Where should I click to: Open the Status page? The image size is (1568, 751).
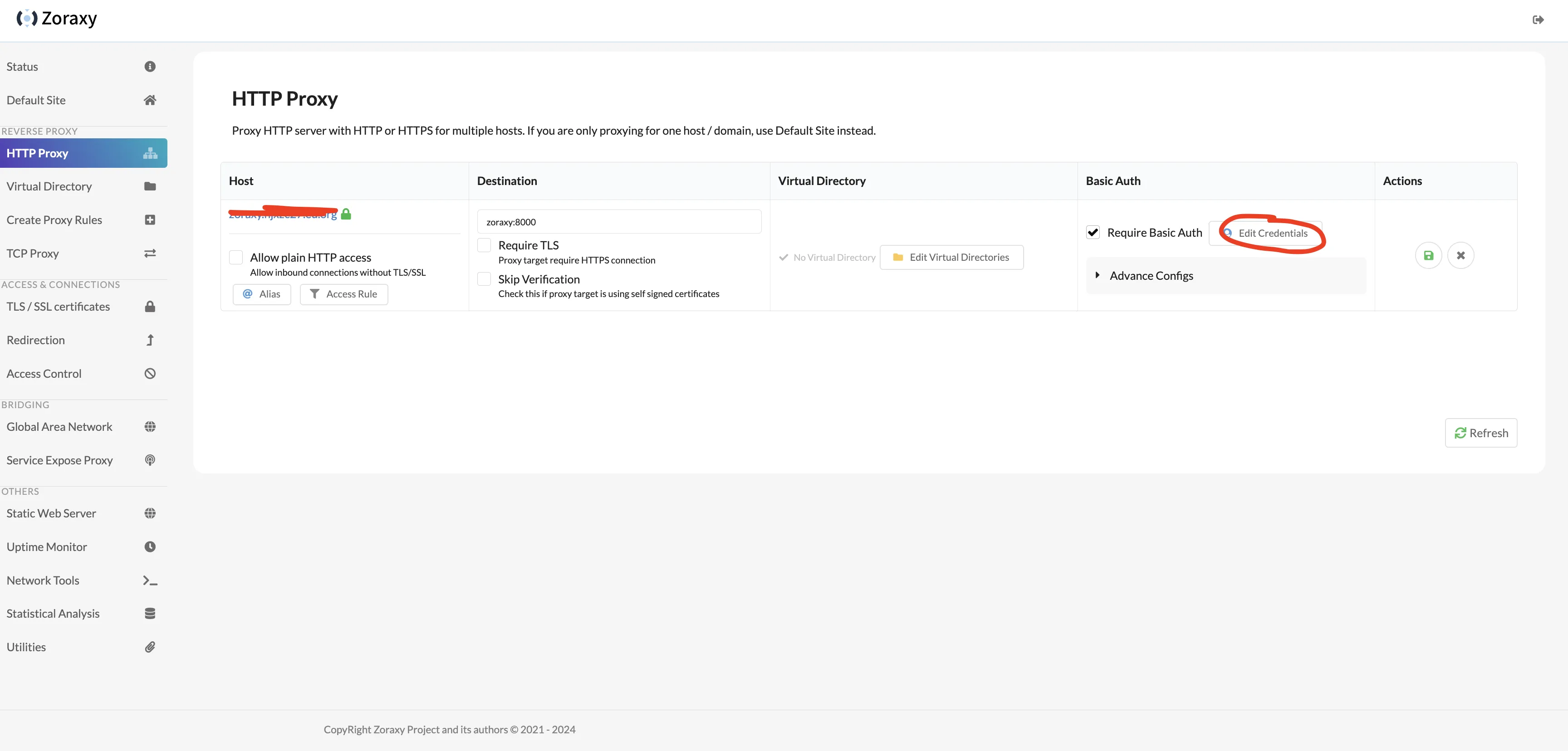click(x=83, y=66)
